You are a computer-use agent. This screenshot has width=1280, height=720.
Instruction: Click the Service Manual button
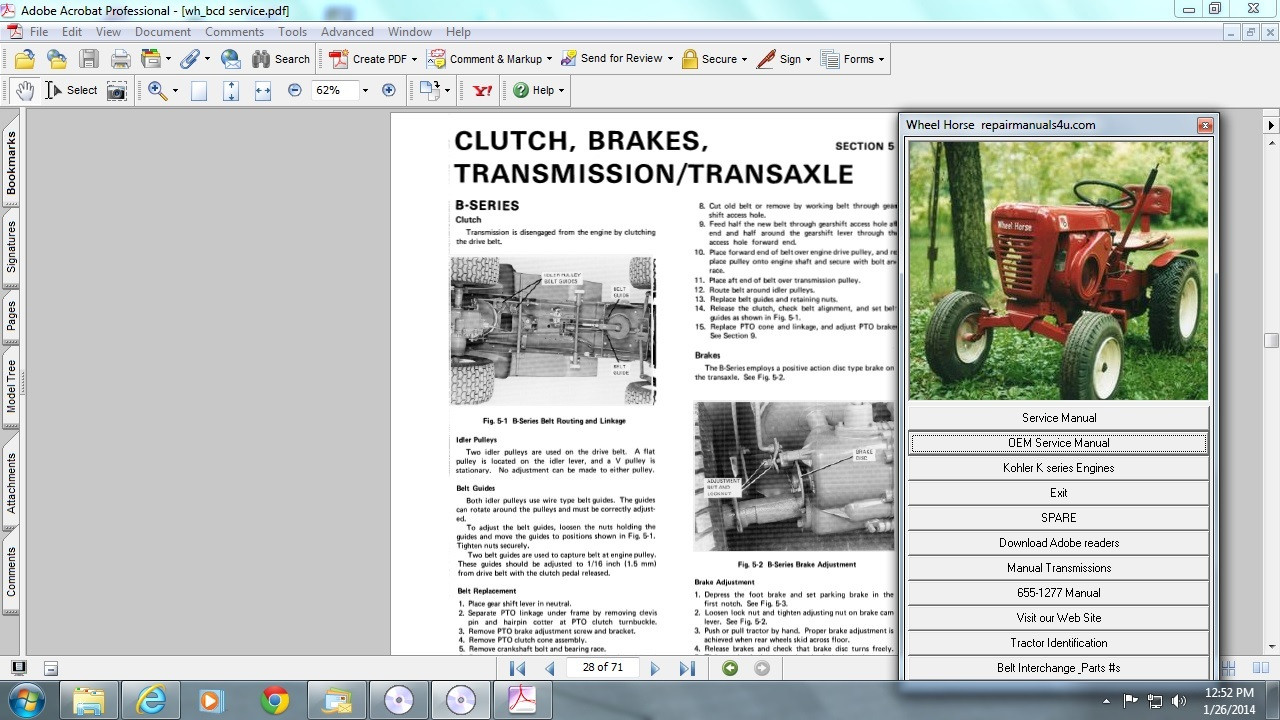[1059, 418]
